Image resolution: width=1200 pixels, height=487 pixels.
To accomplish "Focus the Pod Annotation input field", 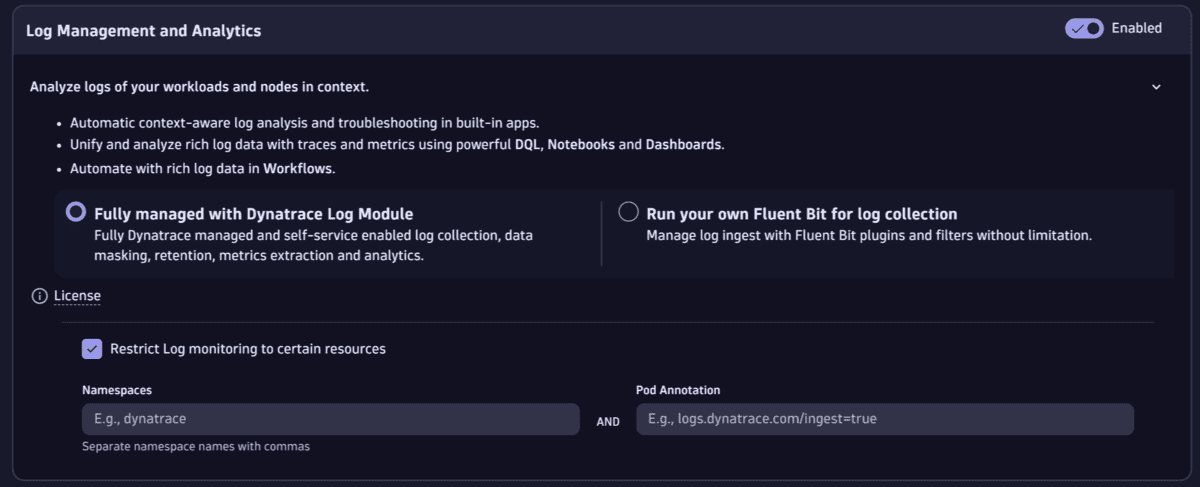I will [885, 419].
